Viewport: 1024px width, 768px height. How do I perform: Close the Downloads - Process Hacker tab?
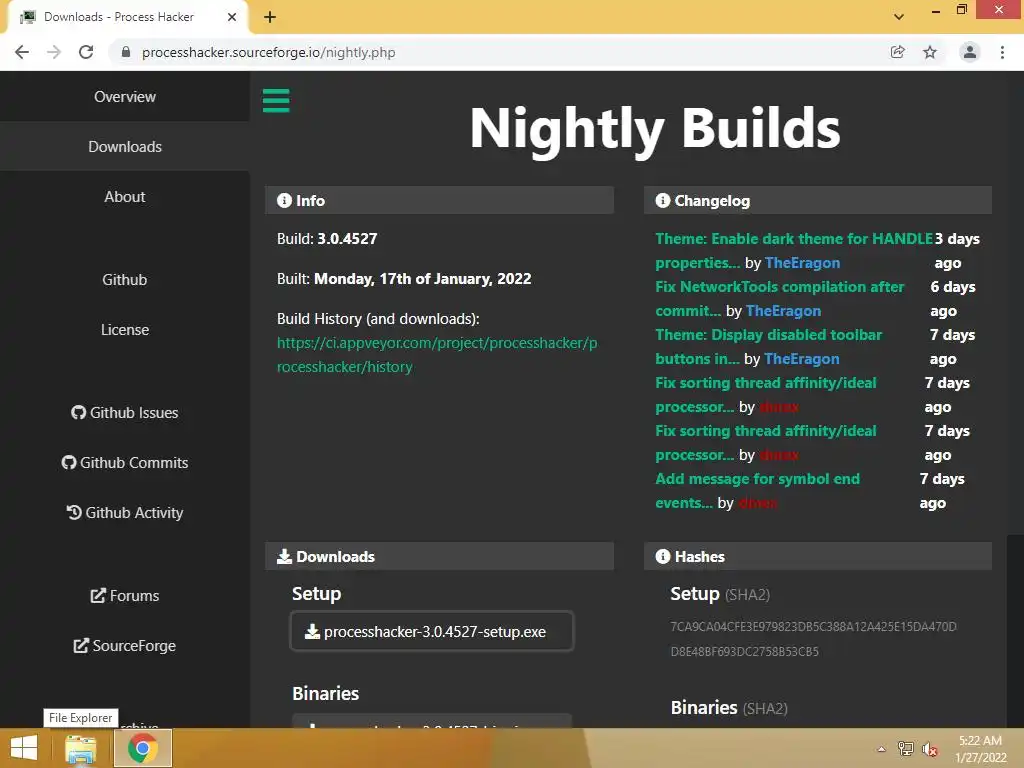pos(232,17)
